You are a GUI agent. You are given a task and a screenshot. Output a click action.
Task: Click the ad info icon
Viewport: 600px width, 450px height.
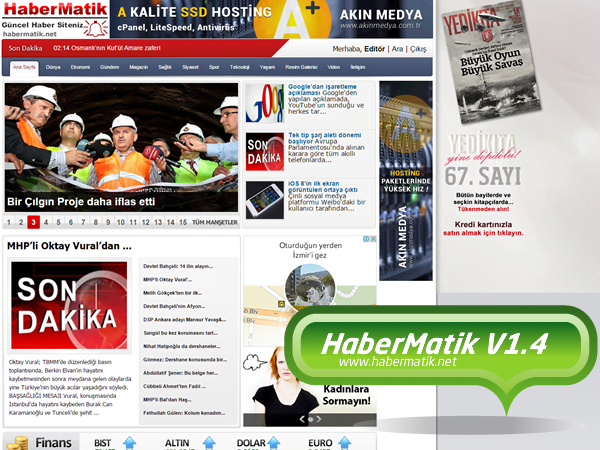(x=366, y=239)
